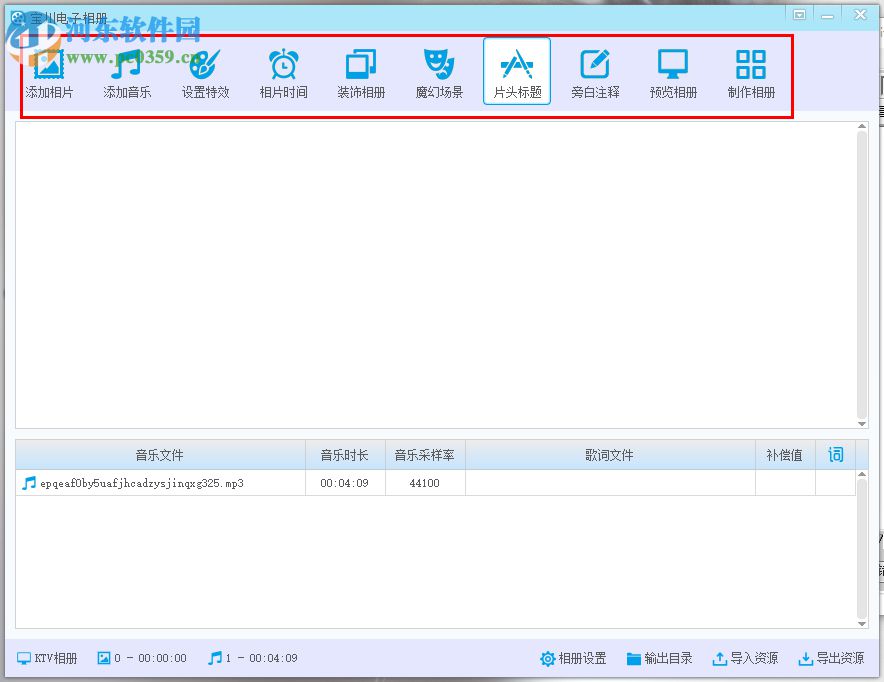Click 导出资源 export resources
Viewport: 884px width, 682px height.
click(x=831, y=658)
